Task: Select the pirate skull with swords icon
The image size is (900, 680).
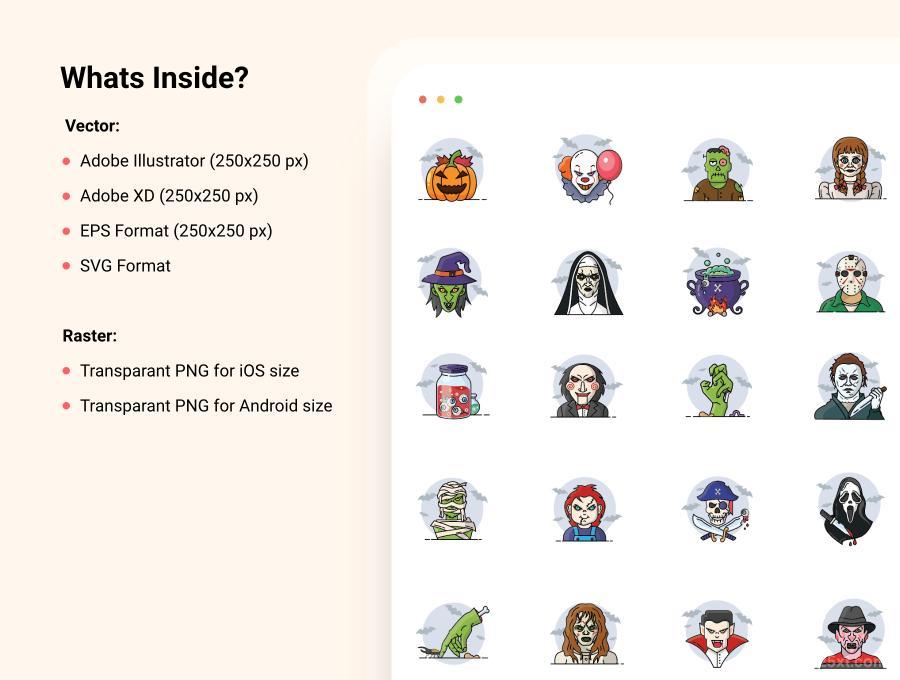Action: click(717, 510)
